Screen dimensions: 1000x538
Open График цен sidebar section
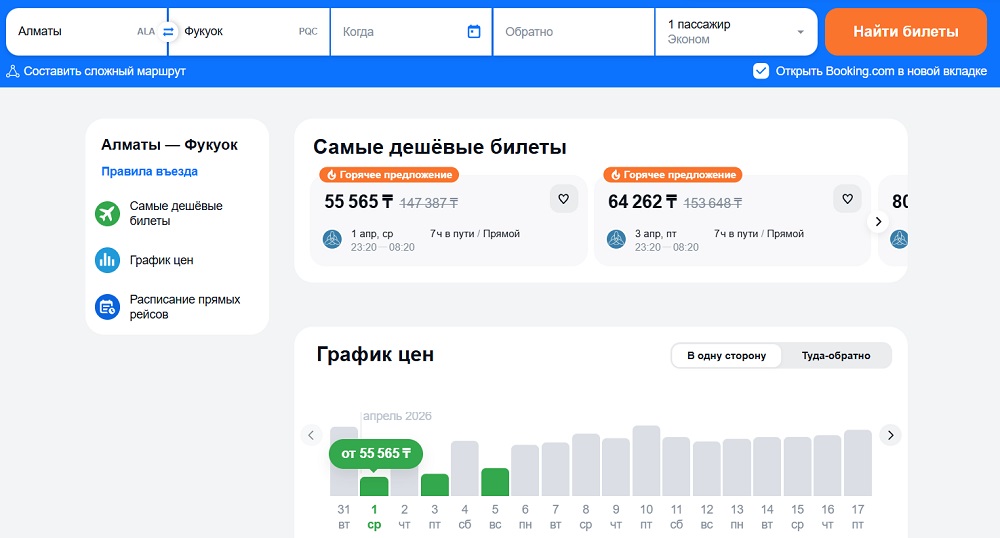(161, 260)
